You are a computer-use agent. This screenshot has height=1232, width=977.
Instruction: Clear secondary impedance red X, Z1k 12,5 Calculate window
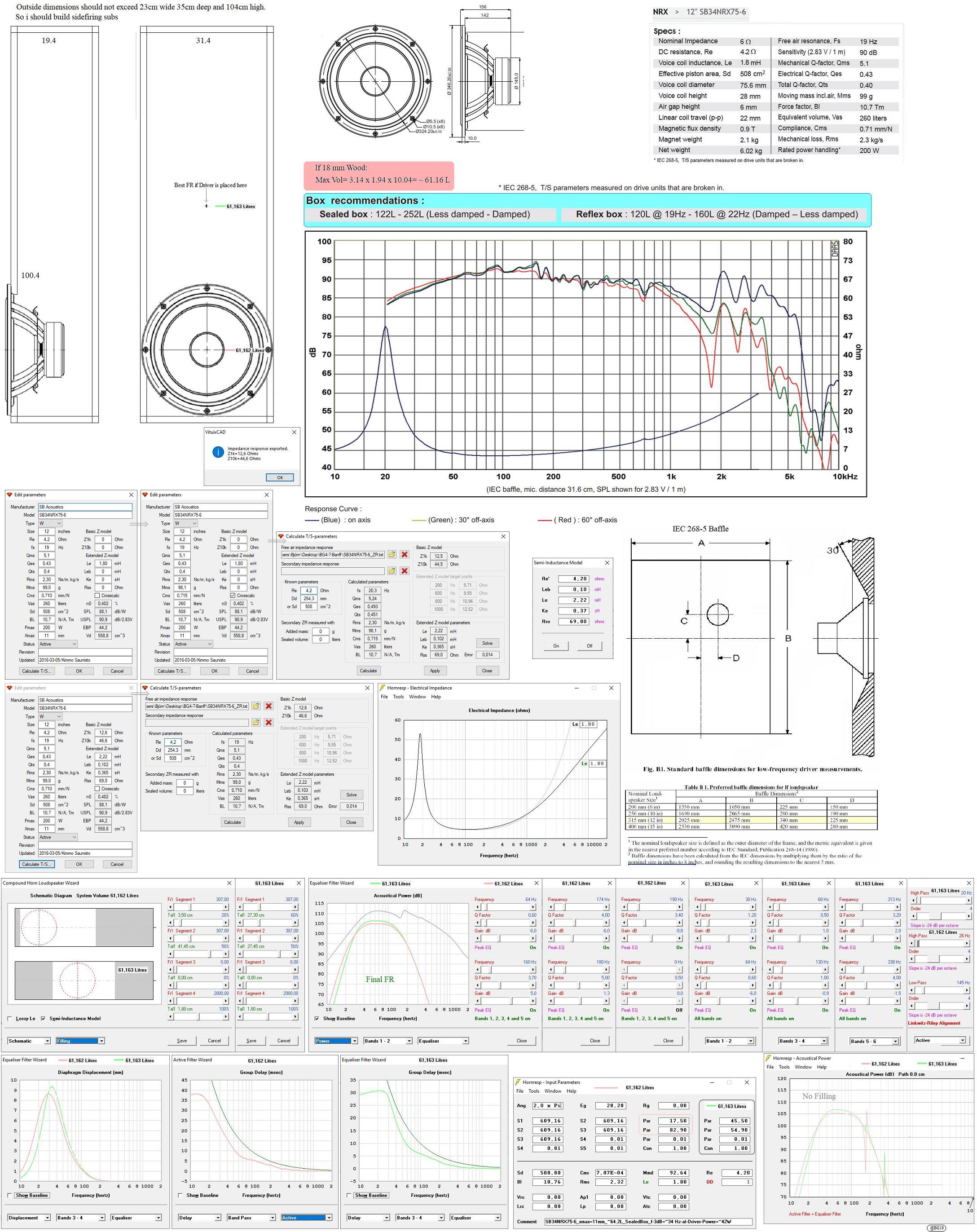click(x=405, y=571)
